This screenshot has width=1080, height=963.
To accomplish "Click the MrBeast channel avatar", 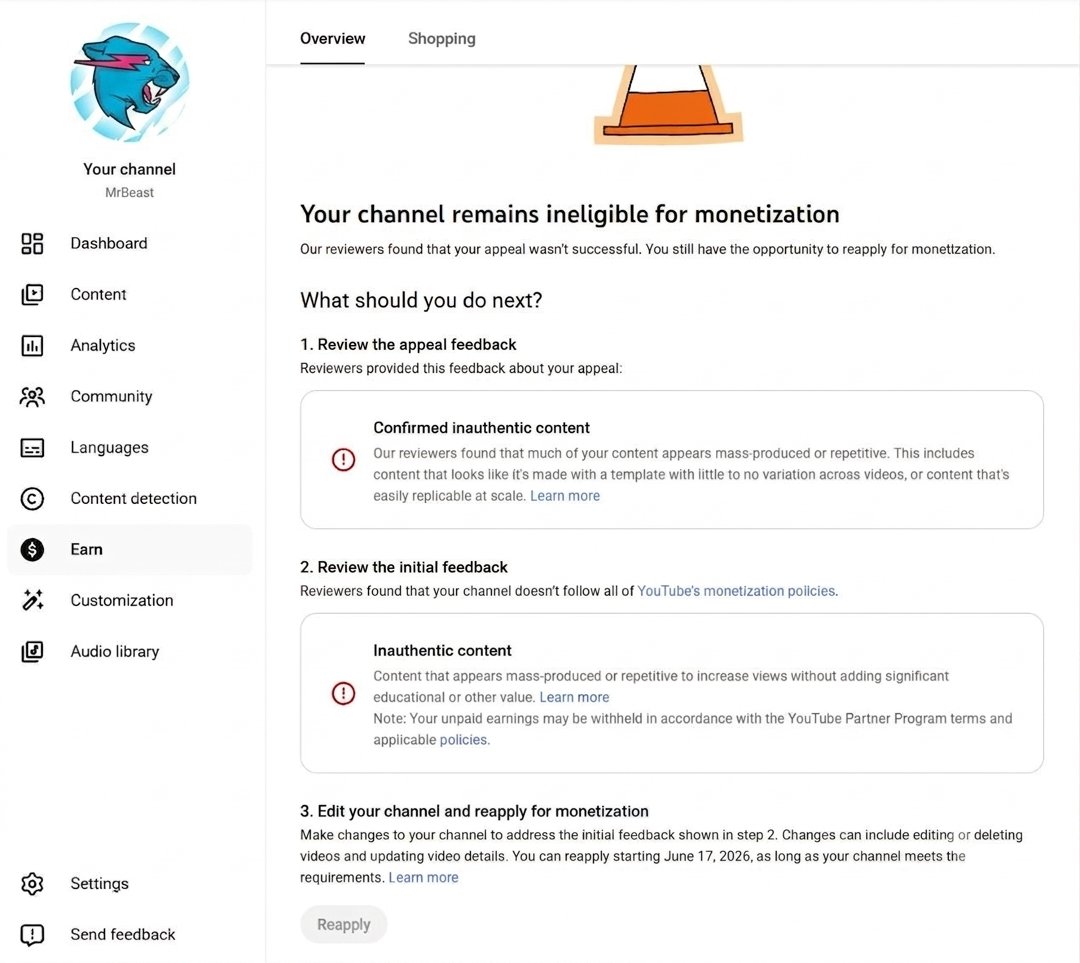I will pos(129,82).
